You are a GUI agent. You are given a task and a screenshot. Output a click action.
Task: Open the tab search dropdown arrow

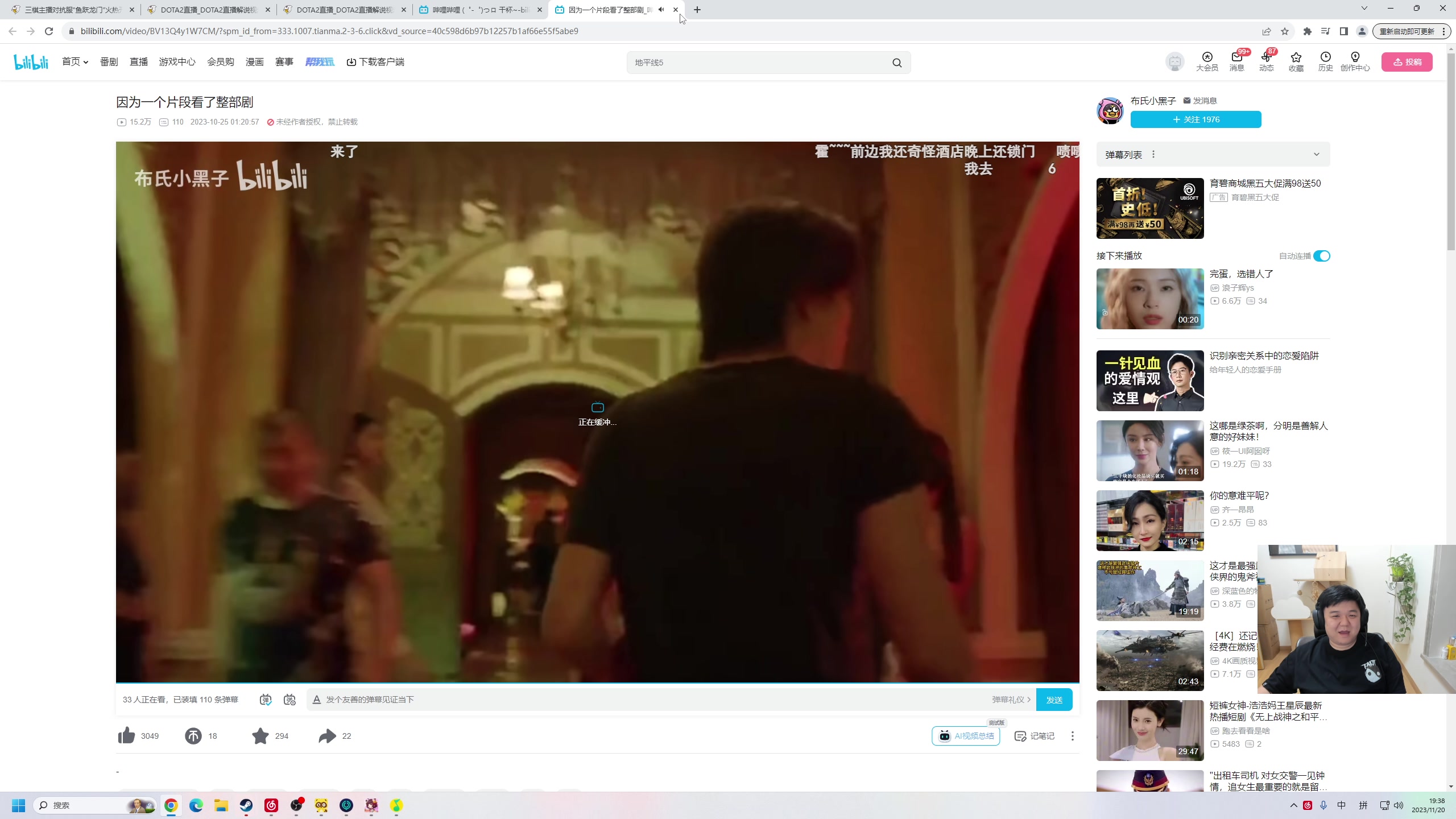(1364, 9)
